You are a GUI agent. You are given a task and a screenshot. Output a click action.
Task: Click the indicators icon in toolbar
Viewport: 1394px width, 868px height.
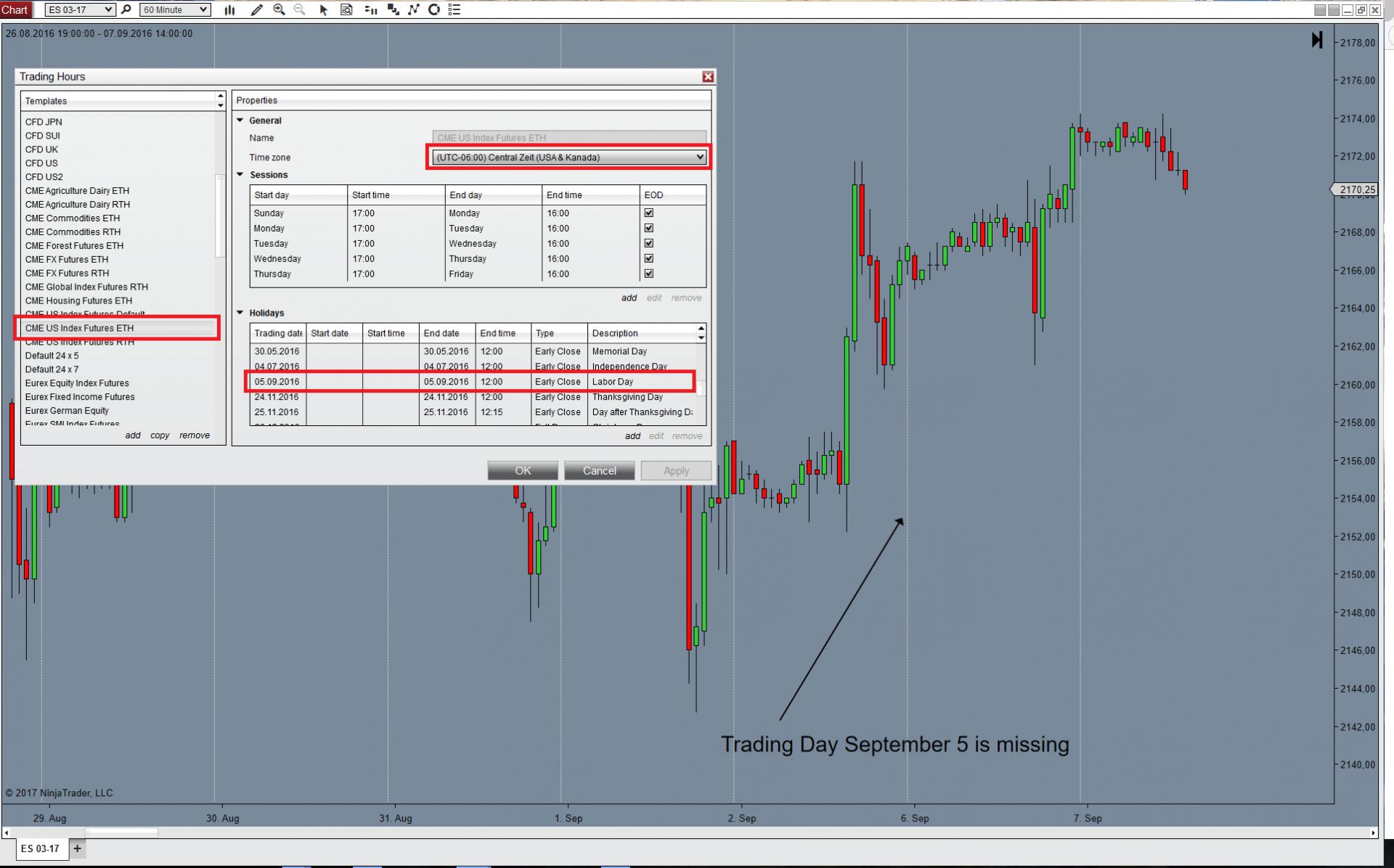(x=414, y=9)
